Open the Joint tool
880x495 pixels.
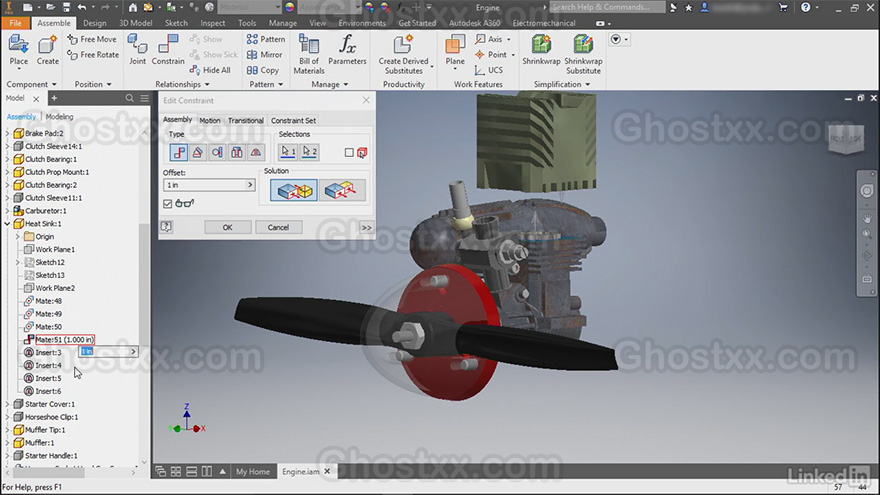pyautogui.click(x=137, y=51)
